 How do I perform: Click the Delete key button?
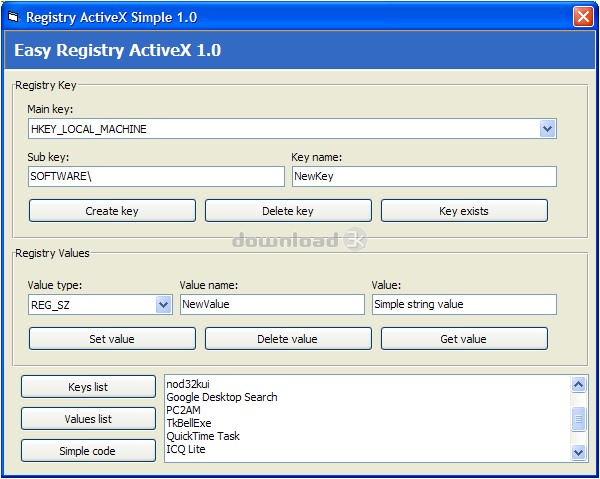(x=288, y=211)
